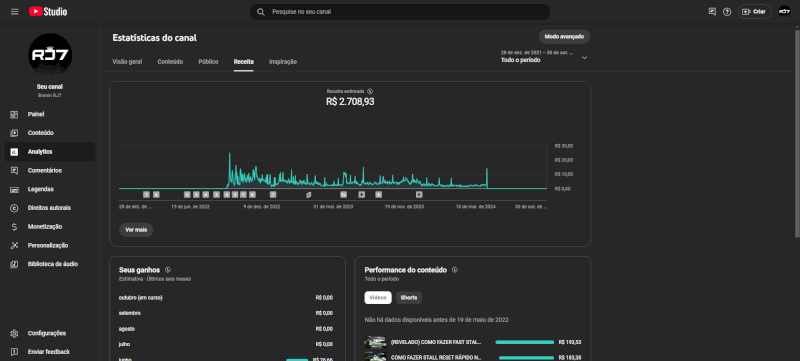Image resolution: width=800 pixels, height=361 pixels.
Task: Switch to the Inspiração tab
Action: [283, 62]
